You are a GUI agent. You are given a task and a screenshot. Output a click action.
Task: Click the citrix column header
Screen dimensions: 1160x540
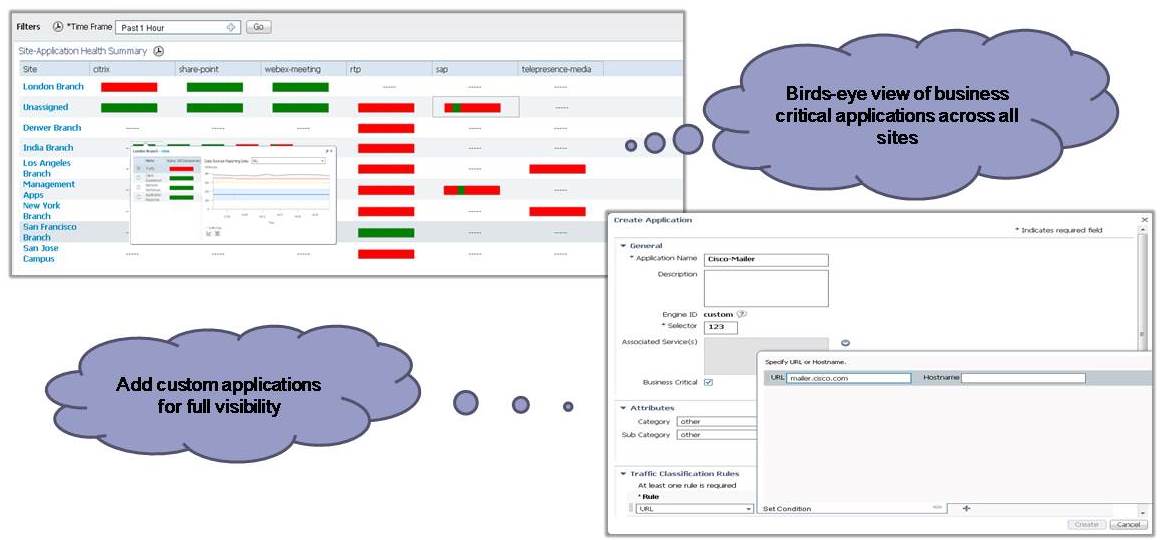coord(101,69)
